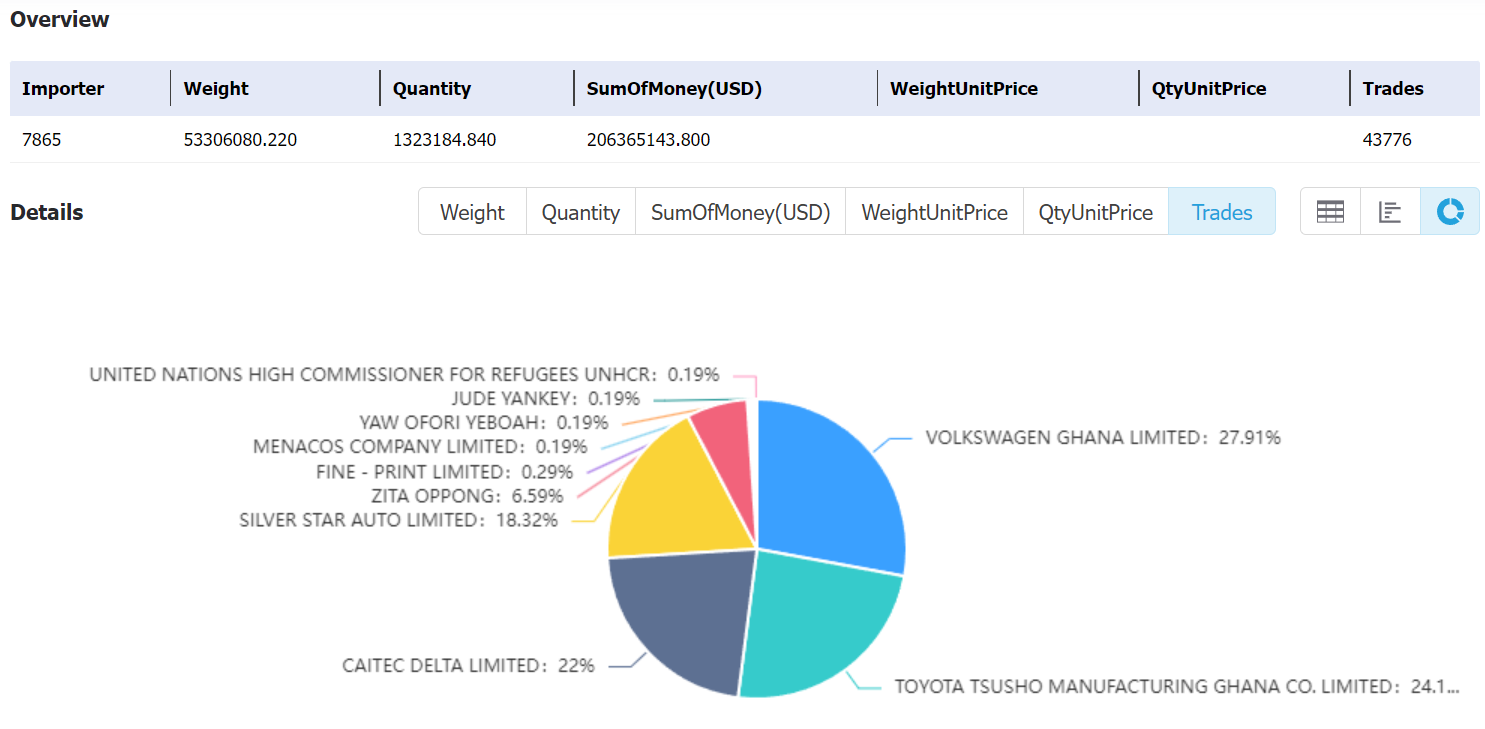Viewport: 1485px width, 729px height.
Task: Click the FINE - PRINT LIMITED label
Action: 444,472
